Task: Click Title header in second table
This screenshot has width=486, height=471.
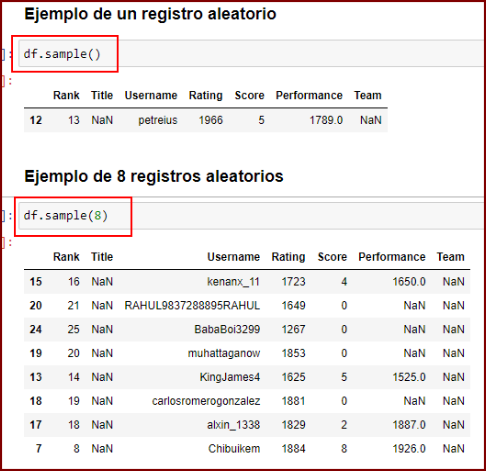Action: pyautogui.click(x=102, y=257)
